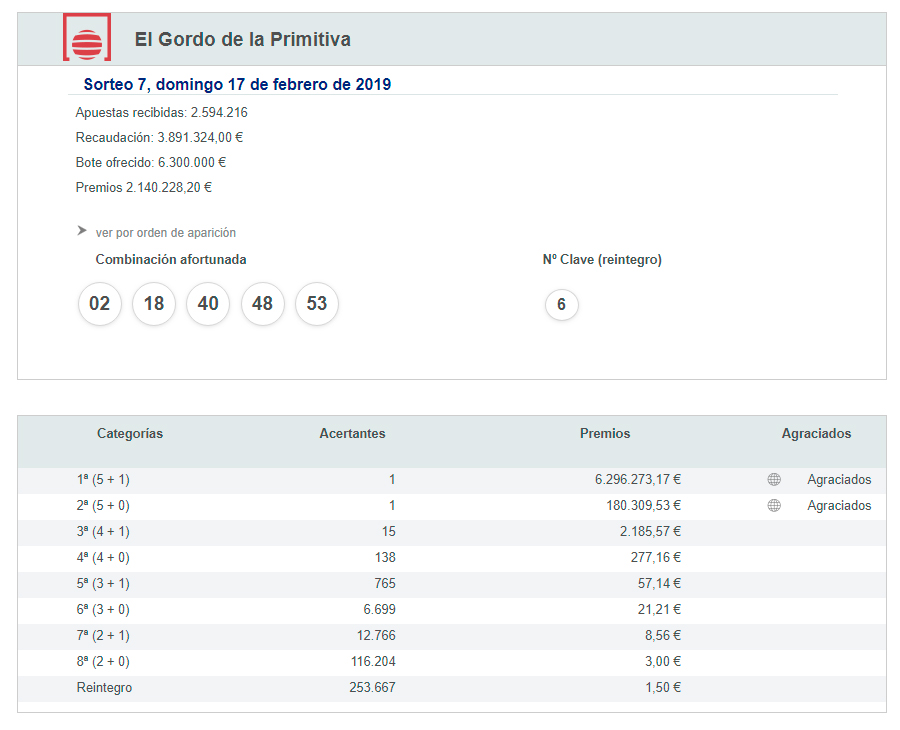Show numbers 'ver por orden de aparición'
The image size is (900, 730).
coord(165,233)
